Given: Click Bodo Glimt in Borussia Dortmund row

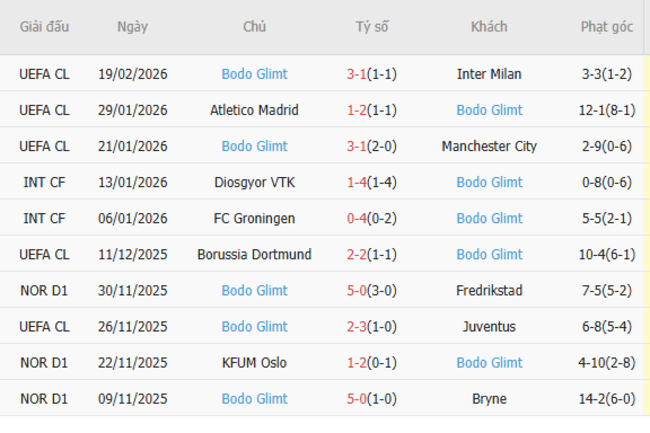Looking at the screenshot, I should (489, 254).
